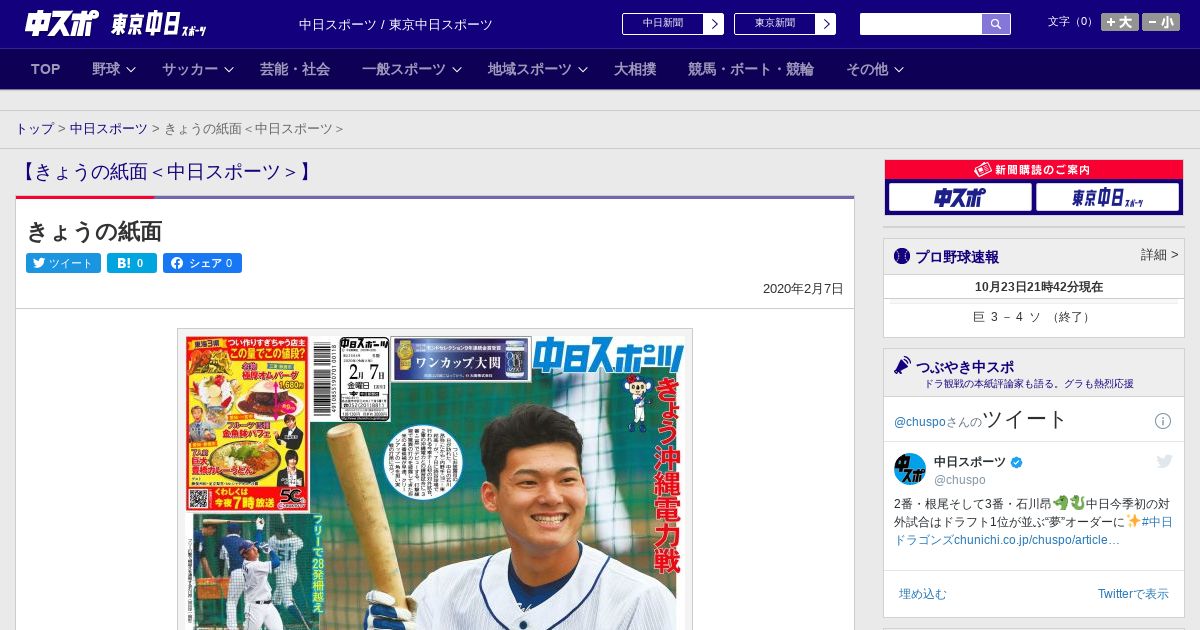Click the 中日新聞 link button
This screenshot has height=630, width=1200.
click(x=663, y=24)
